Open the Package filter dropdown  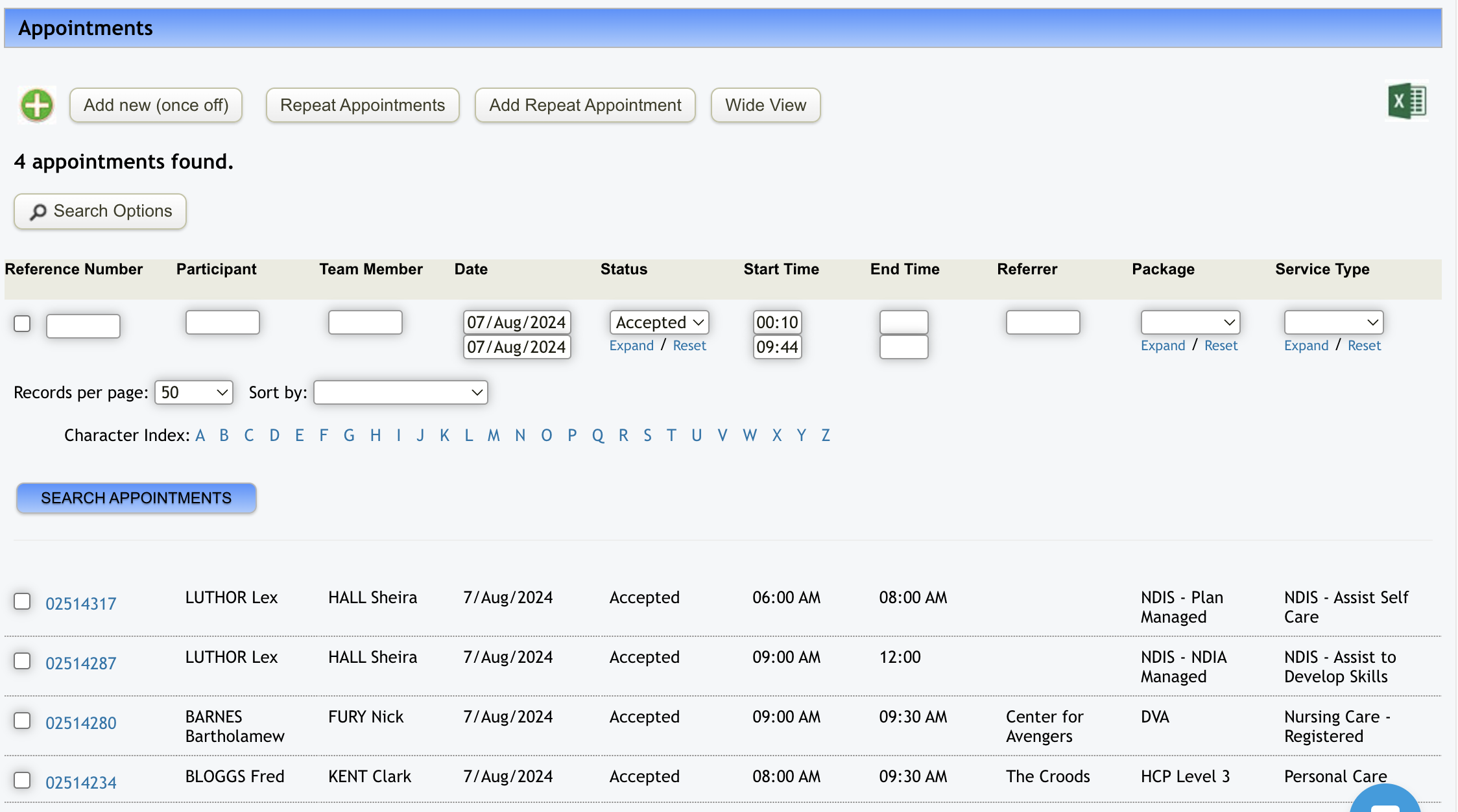pos(1189,322)
